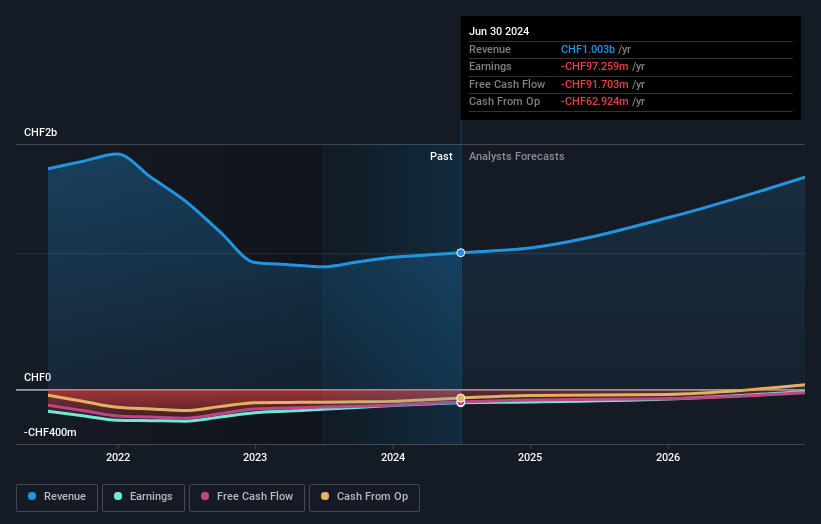Click the Free Cash Flow label in tooltip

pyautogui.click(x=507, y=84)
